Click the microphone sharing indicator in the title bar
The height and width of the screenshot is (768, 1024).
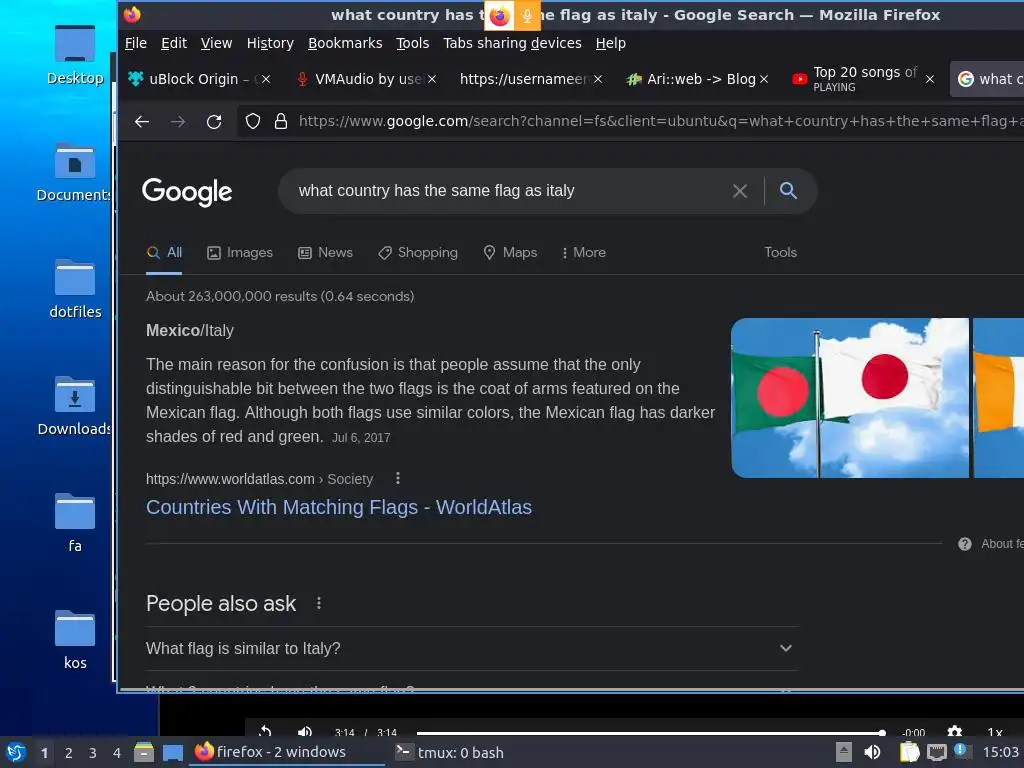point(527,16)
